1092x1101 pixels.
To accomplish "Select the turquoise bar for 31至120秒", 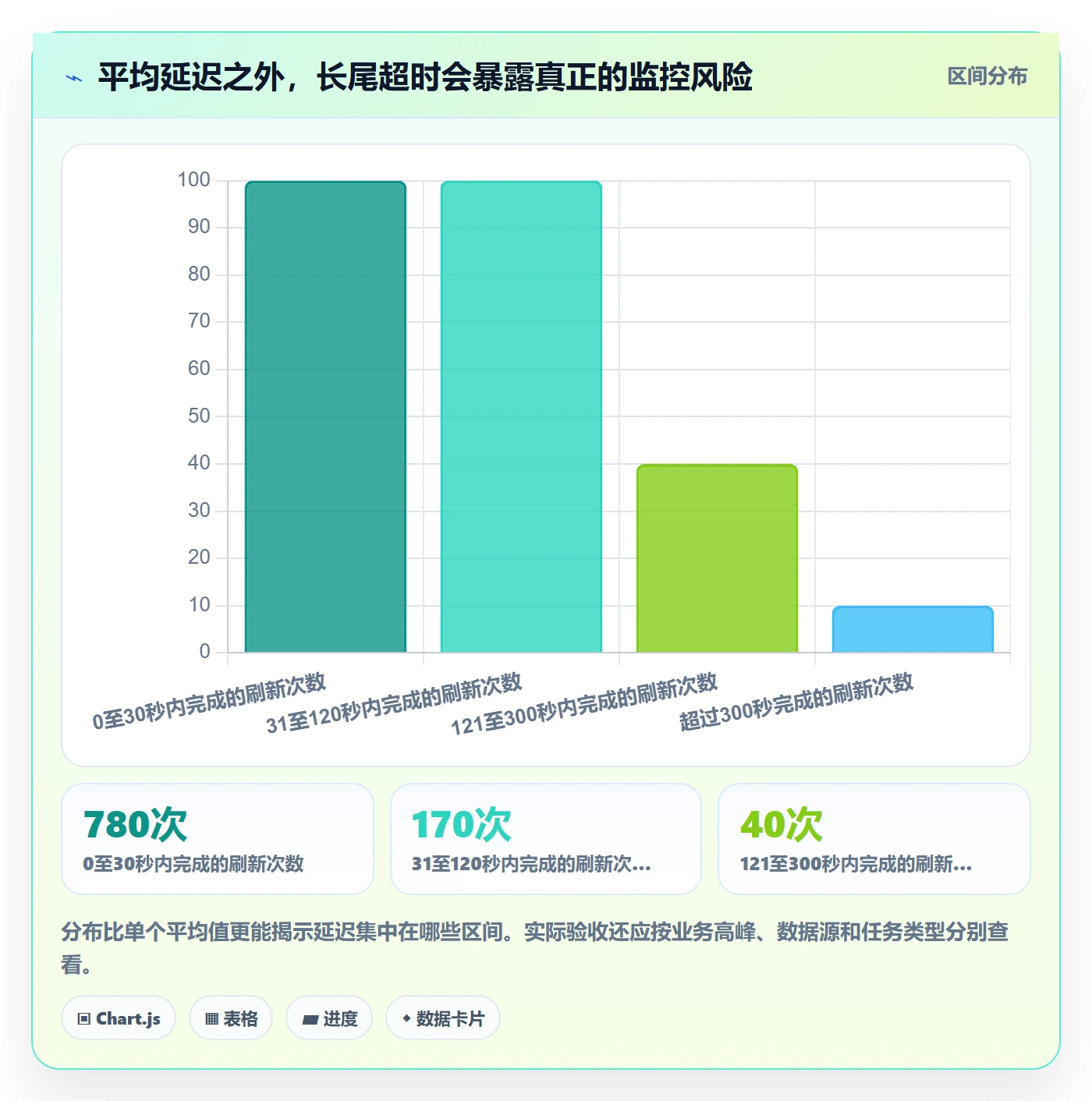I will 521,416.
